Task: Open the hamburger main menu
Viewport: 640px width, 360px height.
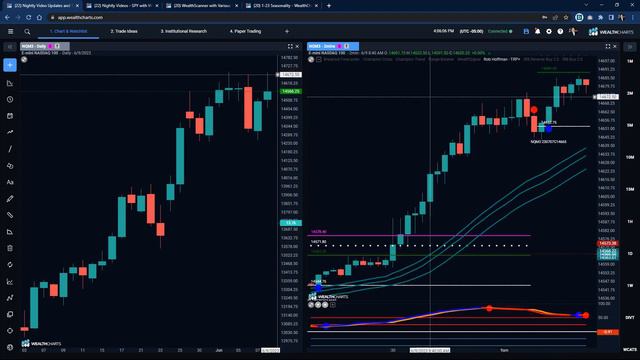Action: tap(11, 31)
